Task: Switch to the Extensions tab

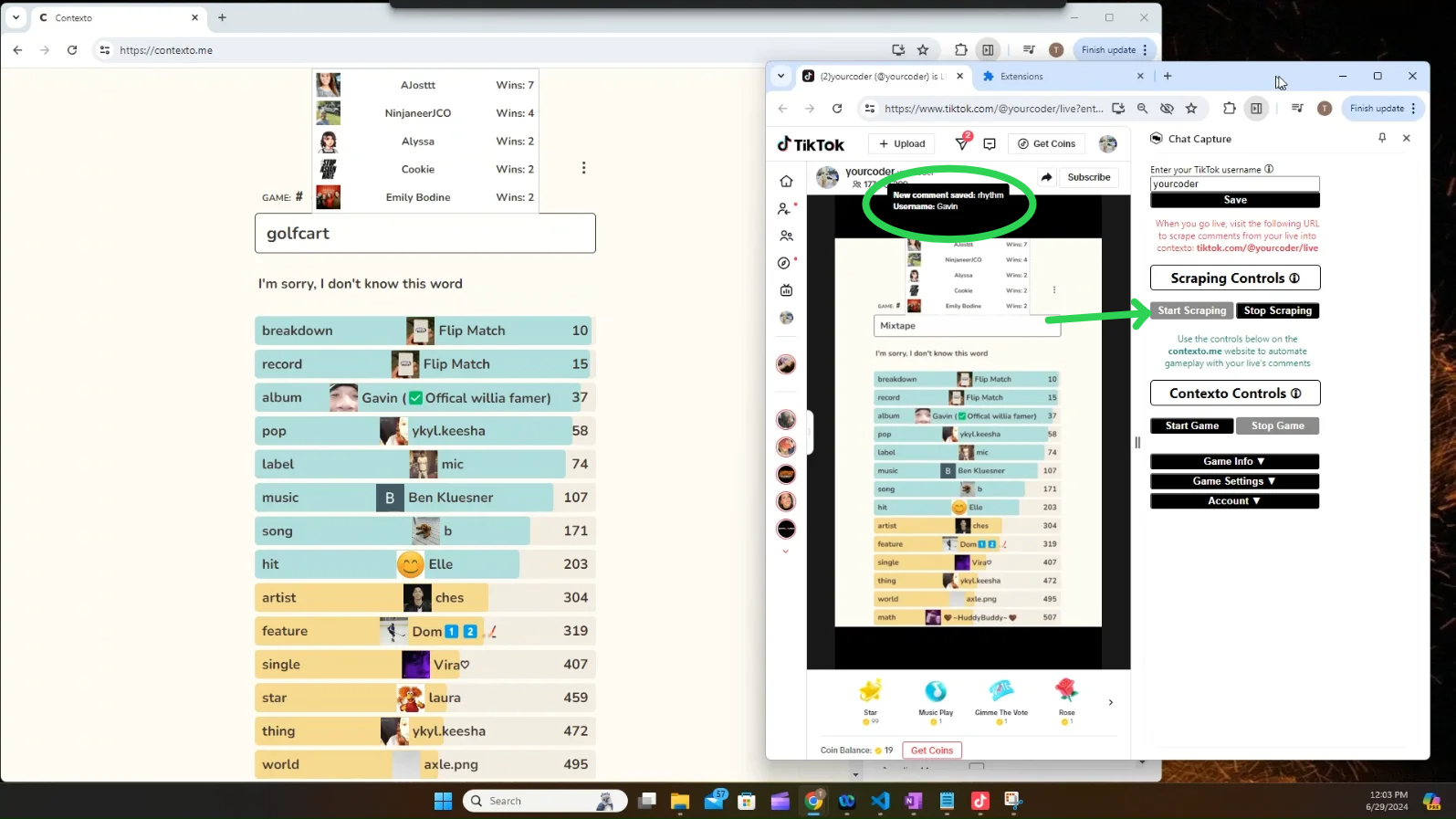Action: coord(1063,77)
